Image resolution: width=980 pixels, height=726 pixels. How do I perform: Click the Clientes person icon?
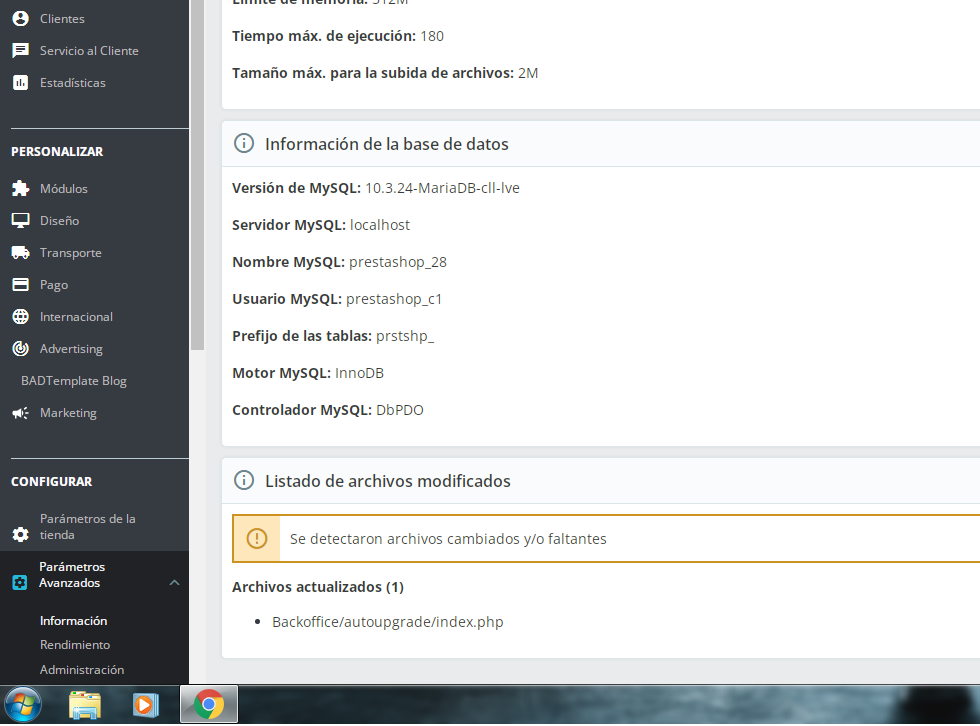21,19
